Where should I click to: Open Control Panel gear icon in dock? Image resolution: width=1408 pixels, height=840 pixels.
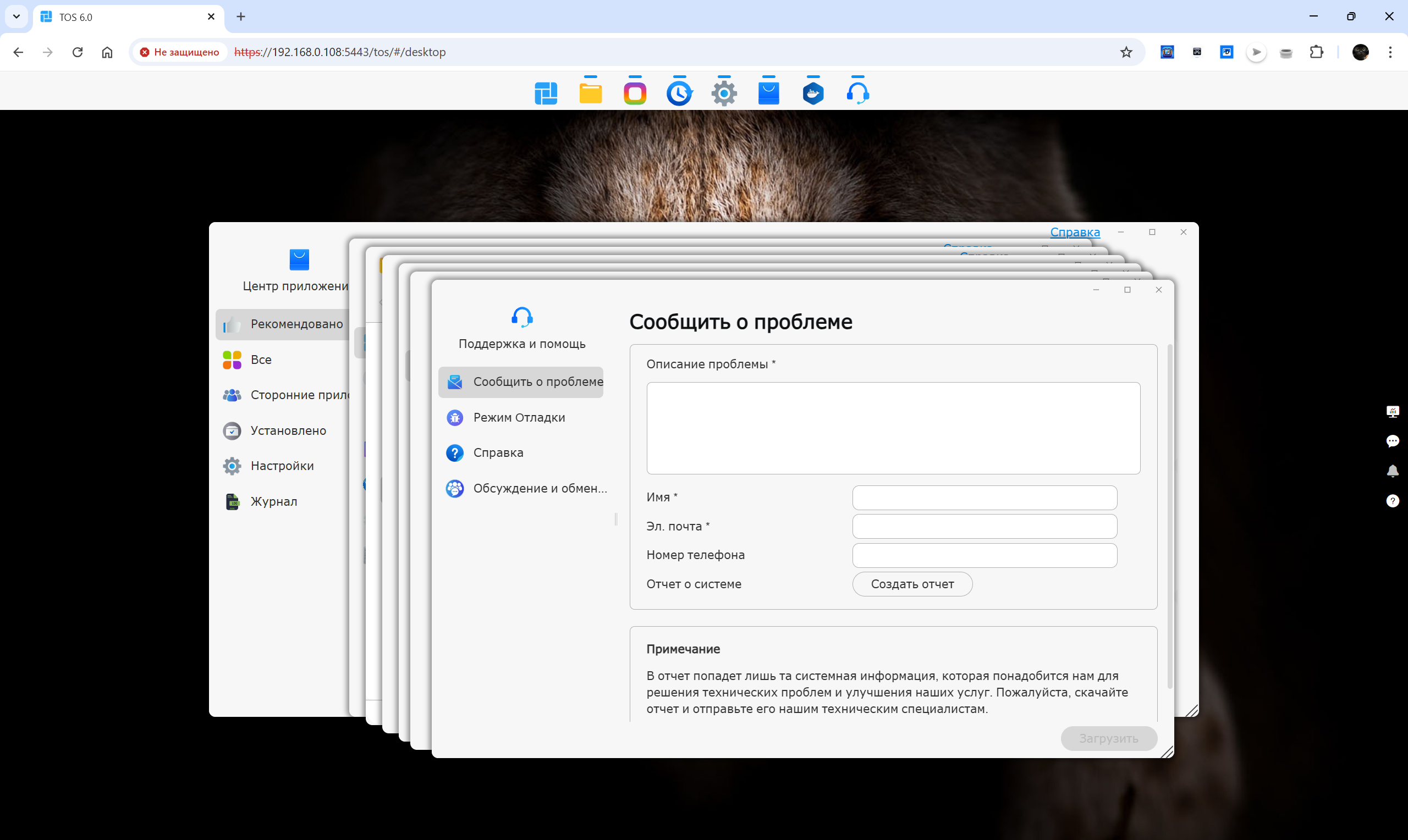[724, 93]
